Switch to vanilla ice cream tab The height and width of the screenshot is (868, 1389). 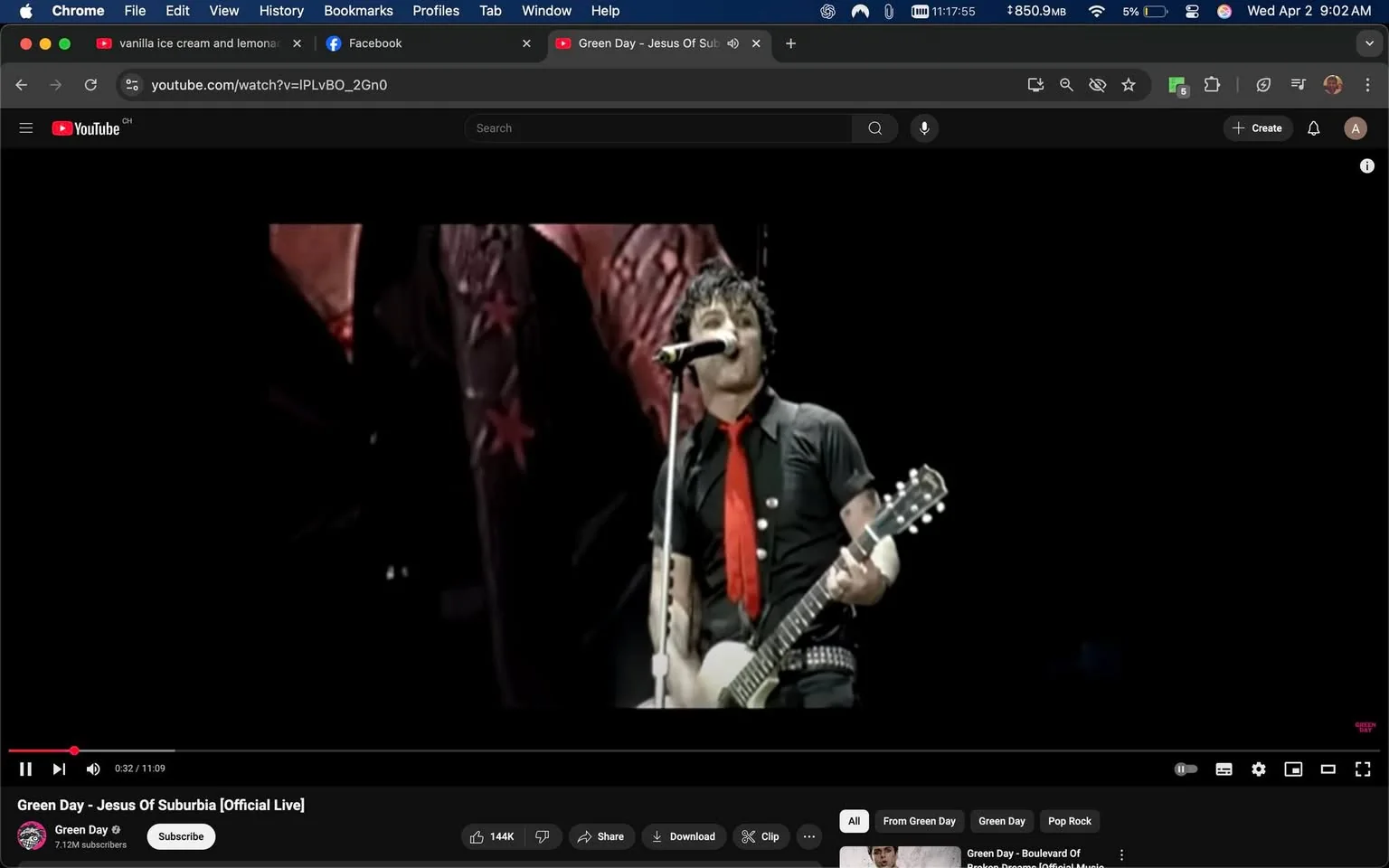(199, 43)
